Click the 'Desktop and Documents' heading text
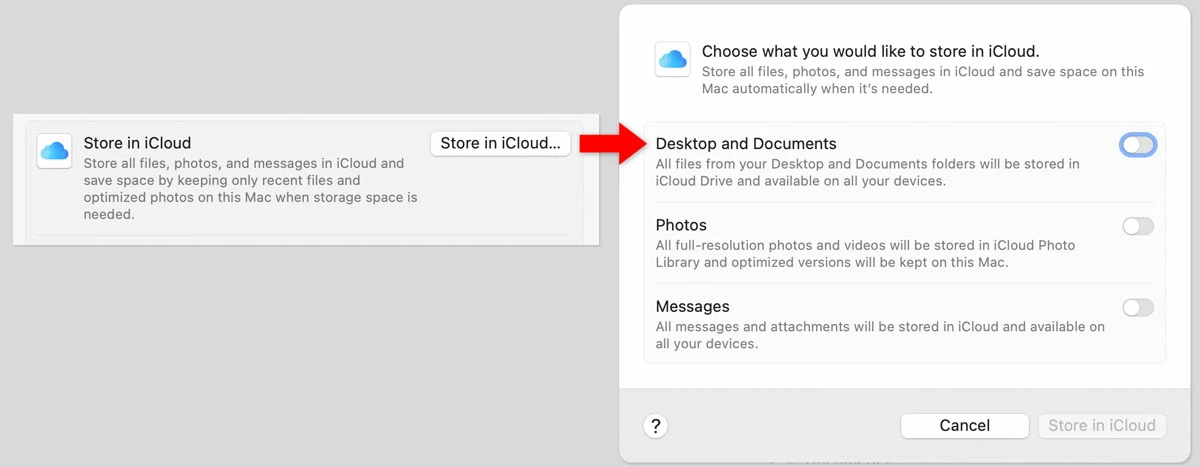Viewport: 1200px width, 467px height. click(x=746, y=144)
